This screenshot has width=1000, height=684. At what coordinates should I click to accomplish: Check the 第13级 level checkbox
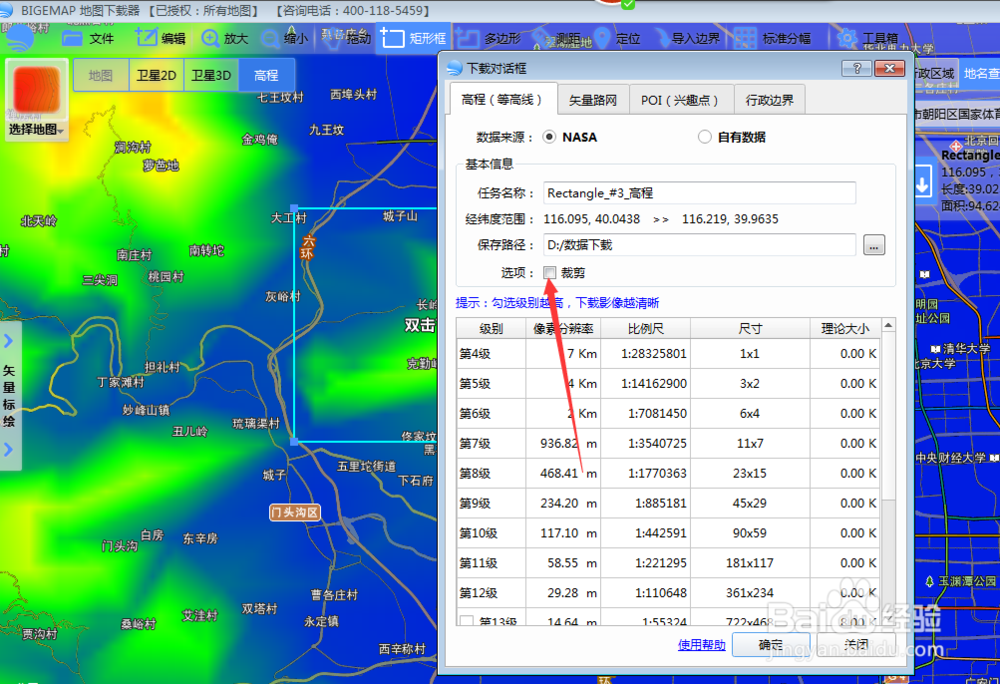[x=467, y=621]
